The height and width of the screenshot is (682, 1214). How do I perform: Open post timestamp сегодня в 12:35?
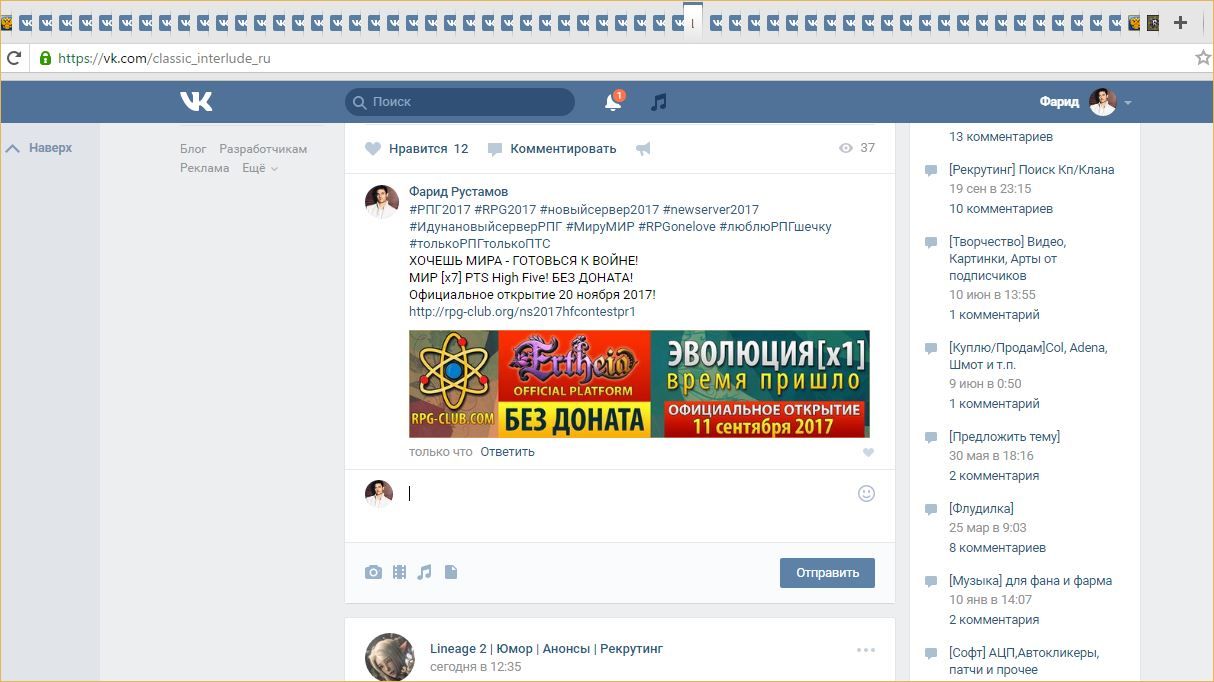point(475,667)
